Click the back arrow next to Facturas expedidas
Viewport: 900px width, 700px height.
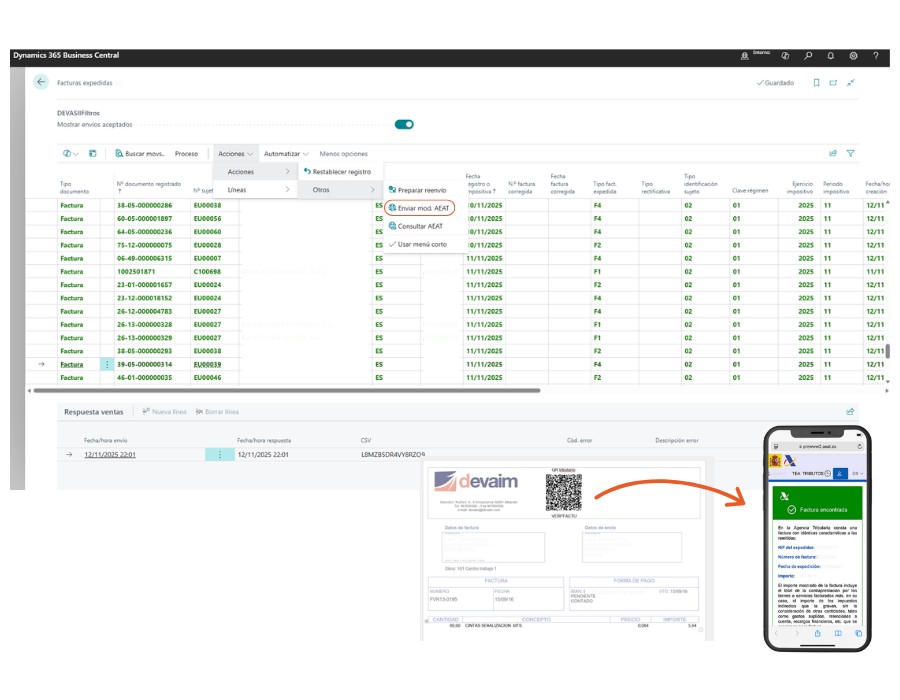tap(41, 83)
